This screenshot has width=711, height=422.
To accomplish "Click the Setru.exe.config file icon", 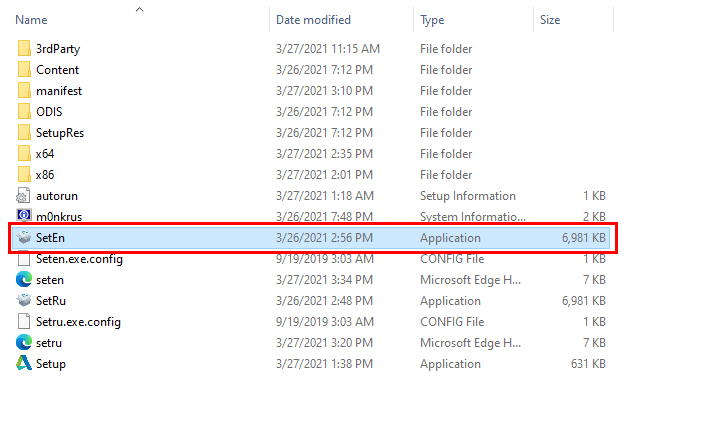I will (25, 322).
